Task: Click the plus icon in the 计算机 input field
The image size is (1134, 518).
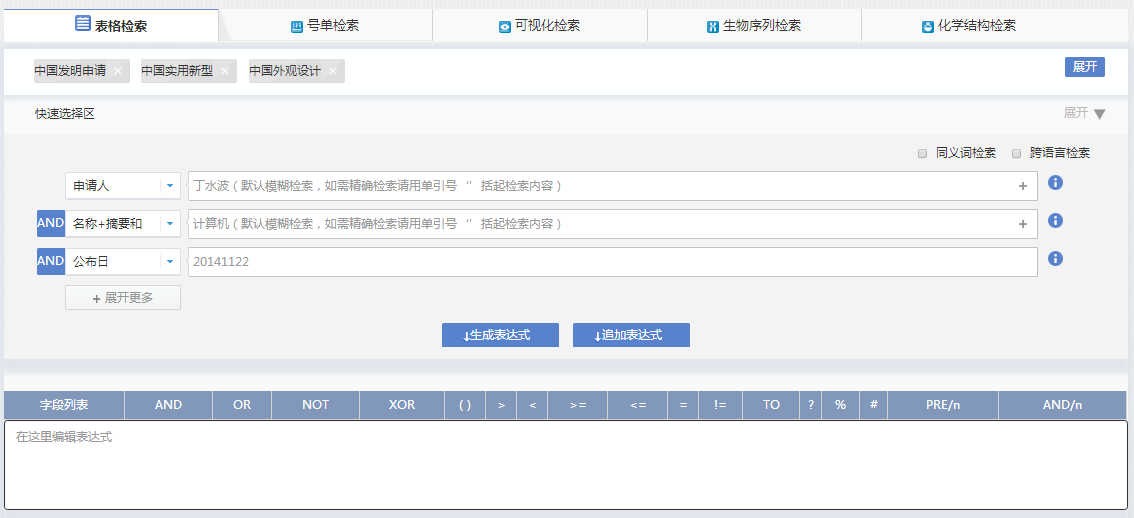Action: 1022,224
